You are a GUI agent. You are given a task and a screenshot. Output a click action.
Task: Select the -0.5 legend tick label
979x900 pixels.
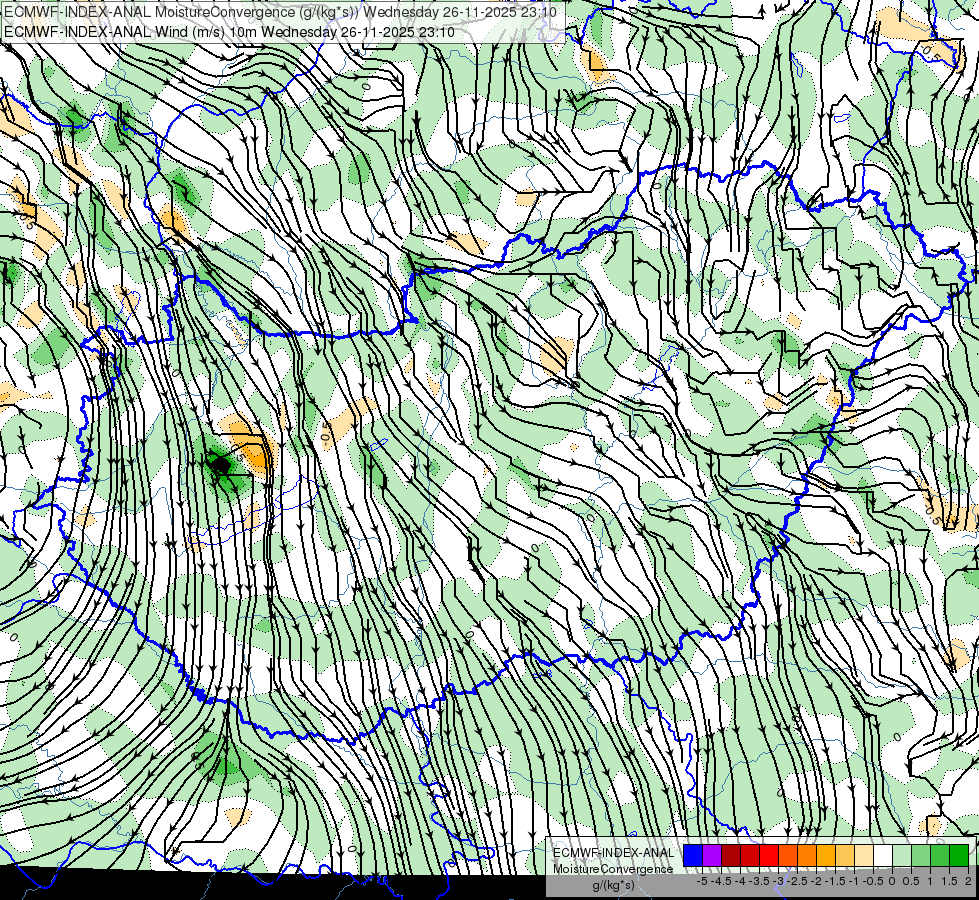coord(873,881)
